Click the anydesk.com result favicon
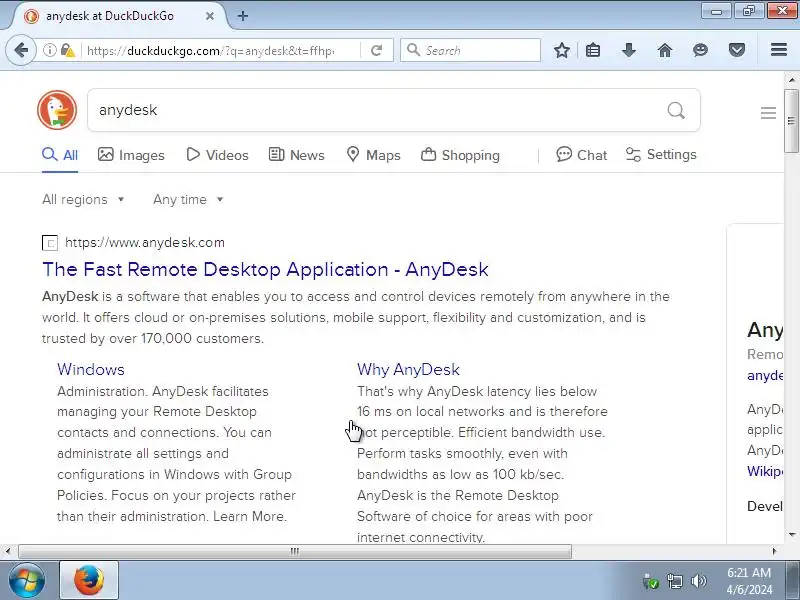800x600 pixels. [50, 243]
